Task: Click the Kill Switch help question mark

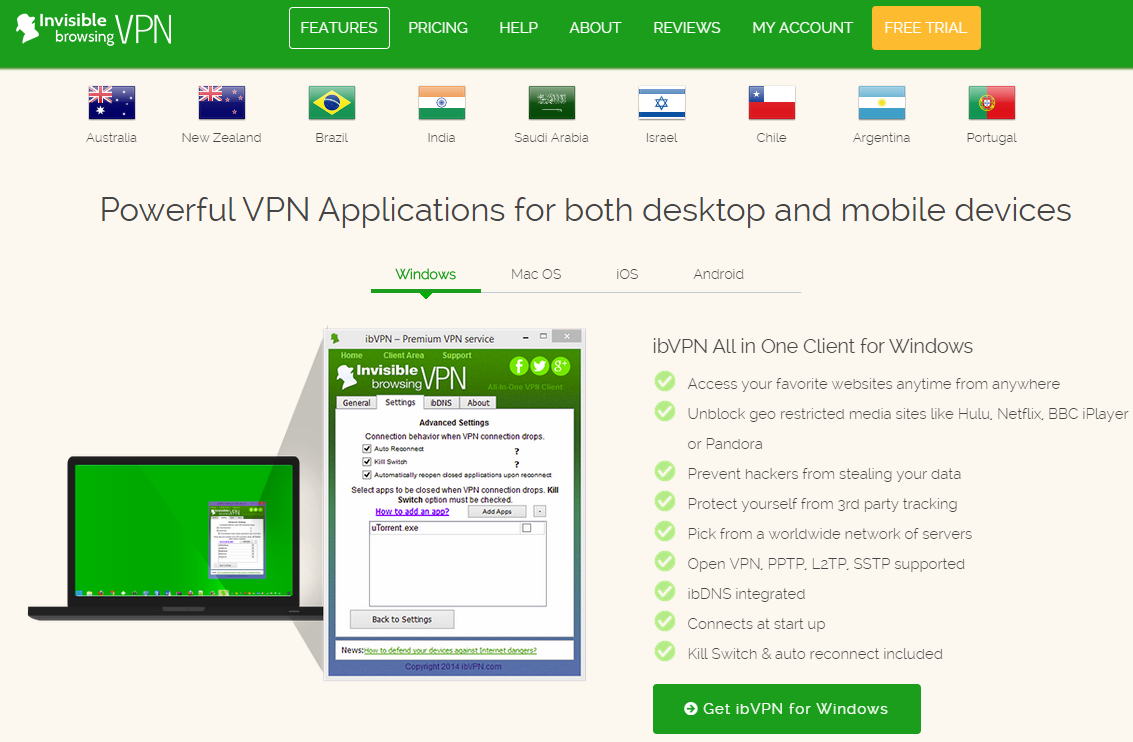Action: click(x=517, y=465)
